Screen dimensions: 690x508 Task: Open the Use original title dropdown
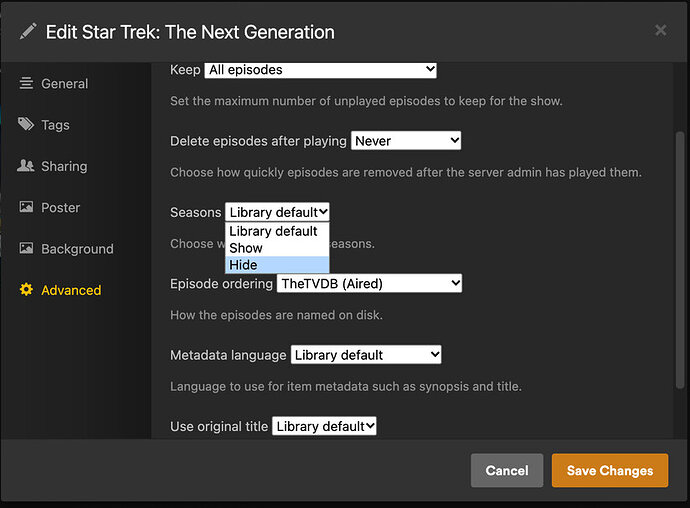click(324, 426)
